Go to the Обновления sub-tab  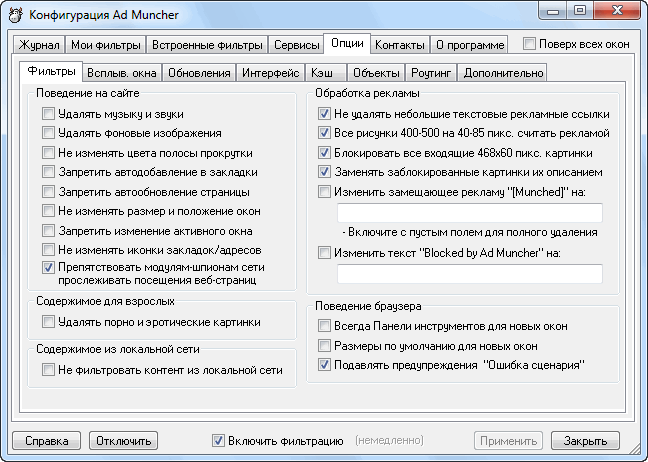tap(200, 72)
